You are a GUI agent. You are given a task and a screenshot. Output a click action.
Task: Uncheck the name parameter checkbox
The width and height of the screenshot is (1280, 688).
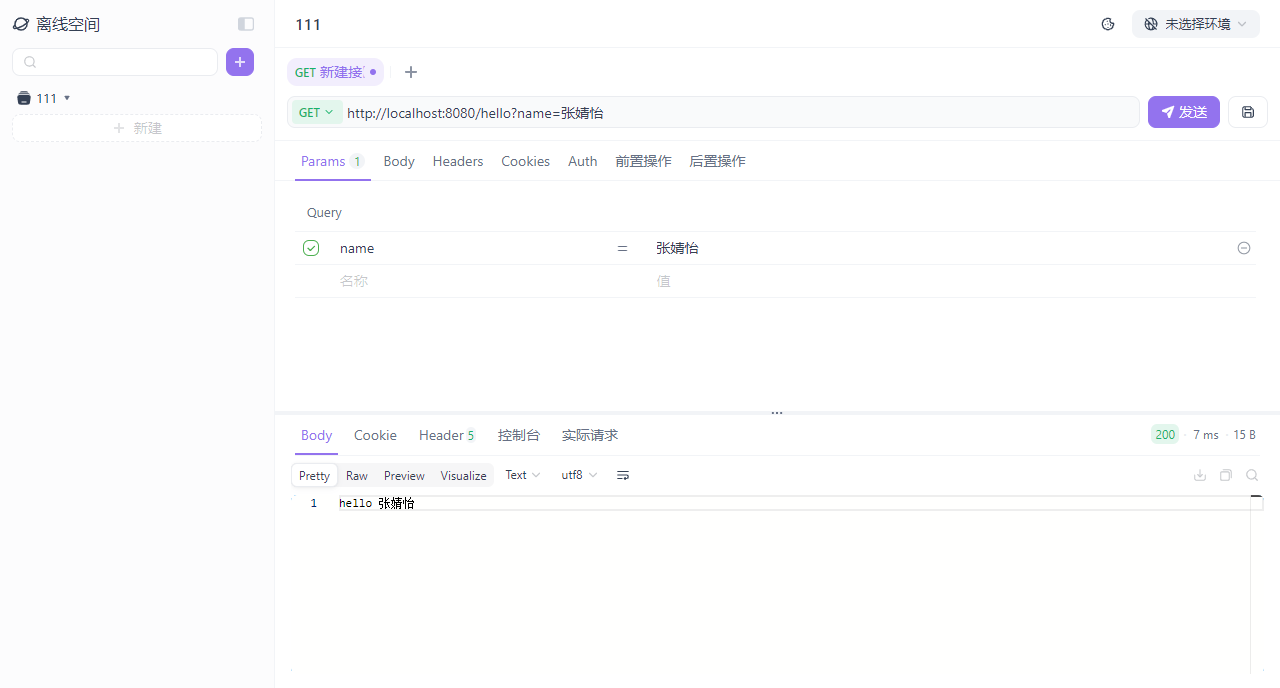[311, 248]
